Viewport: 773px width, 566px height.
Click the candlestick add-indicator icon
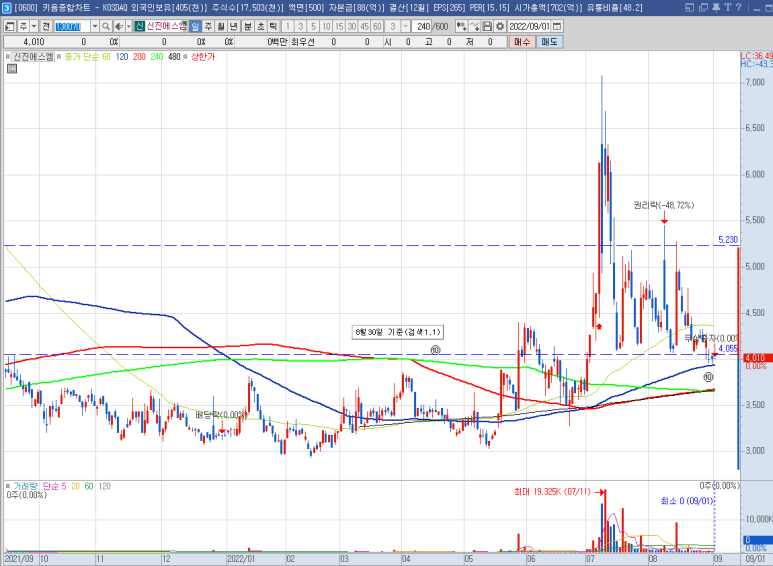point(461,26)
